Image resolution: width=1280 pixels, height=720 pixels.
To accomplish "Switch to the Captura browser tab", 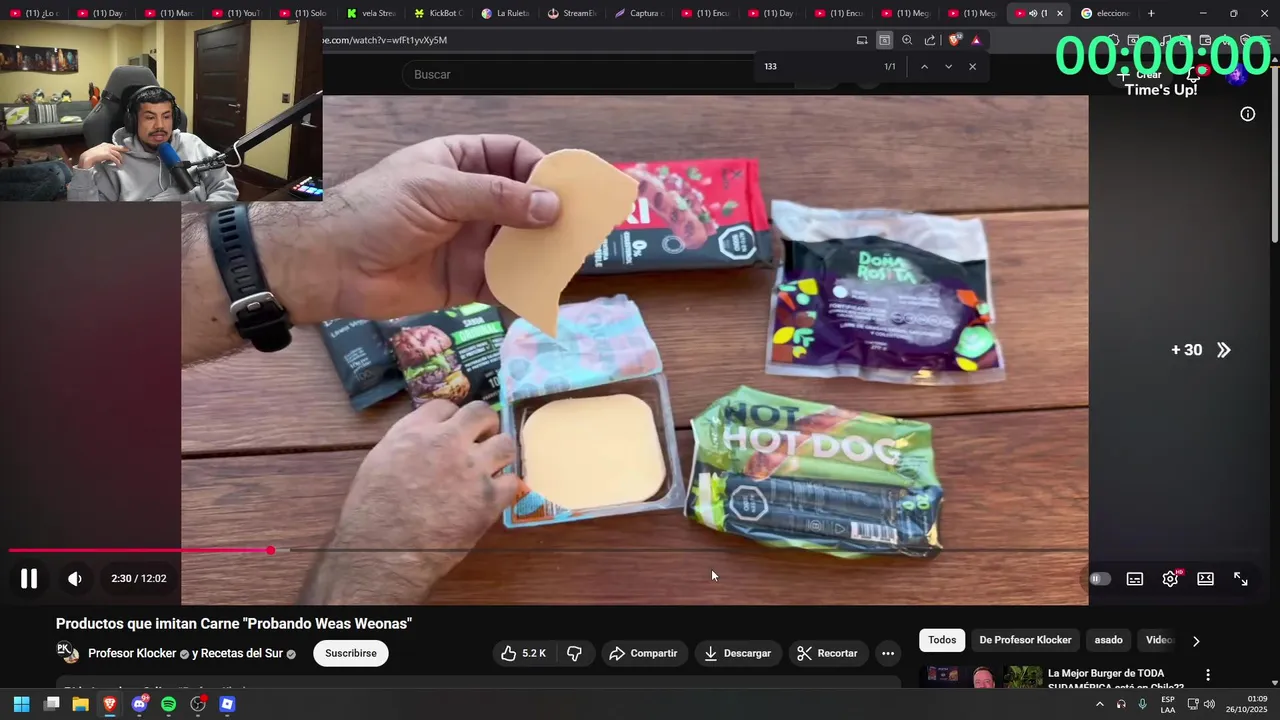I will 640,13.
